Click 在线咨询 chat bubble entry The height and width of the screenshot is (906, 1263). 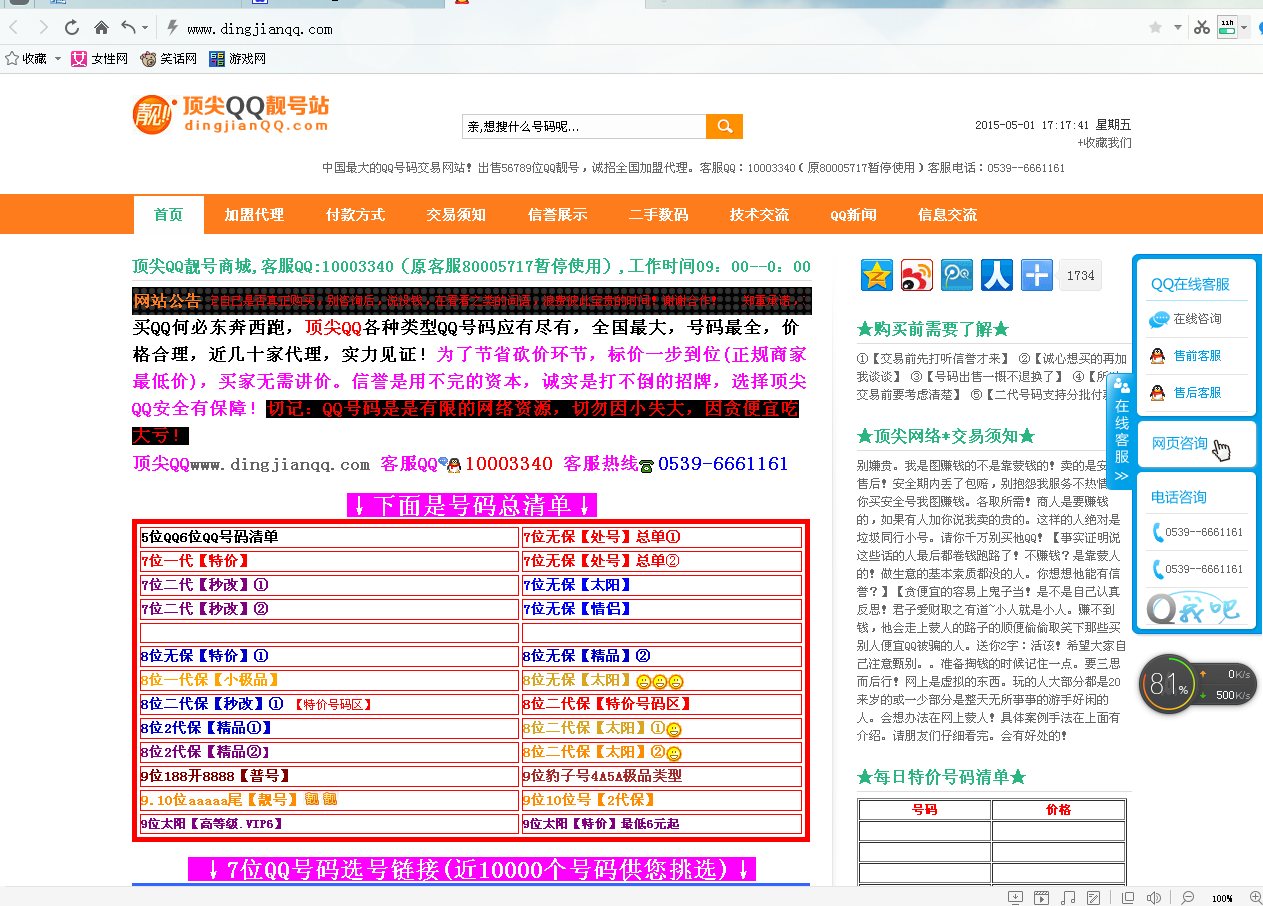click(1186, 319)
